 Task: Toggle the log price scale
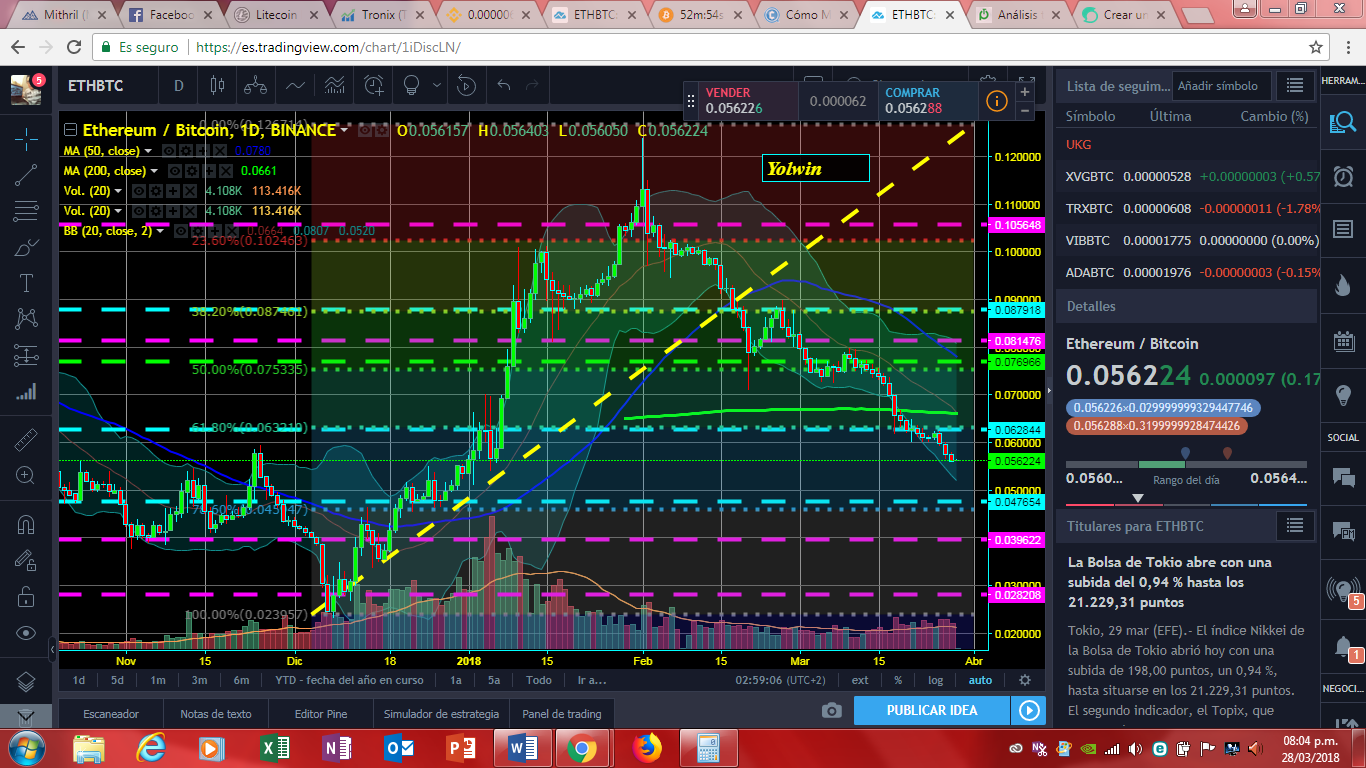point(935,680)
